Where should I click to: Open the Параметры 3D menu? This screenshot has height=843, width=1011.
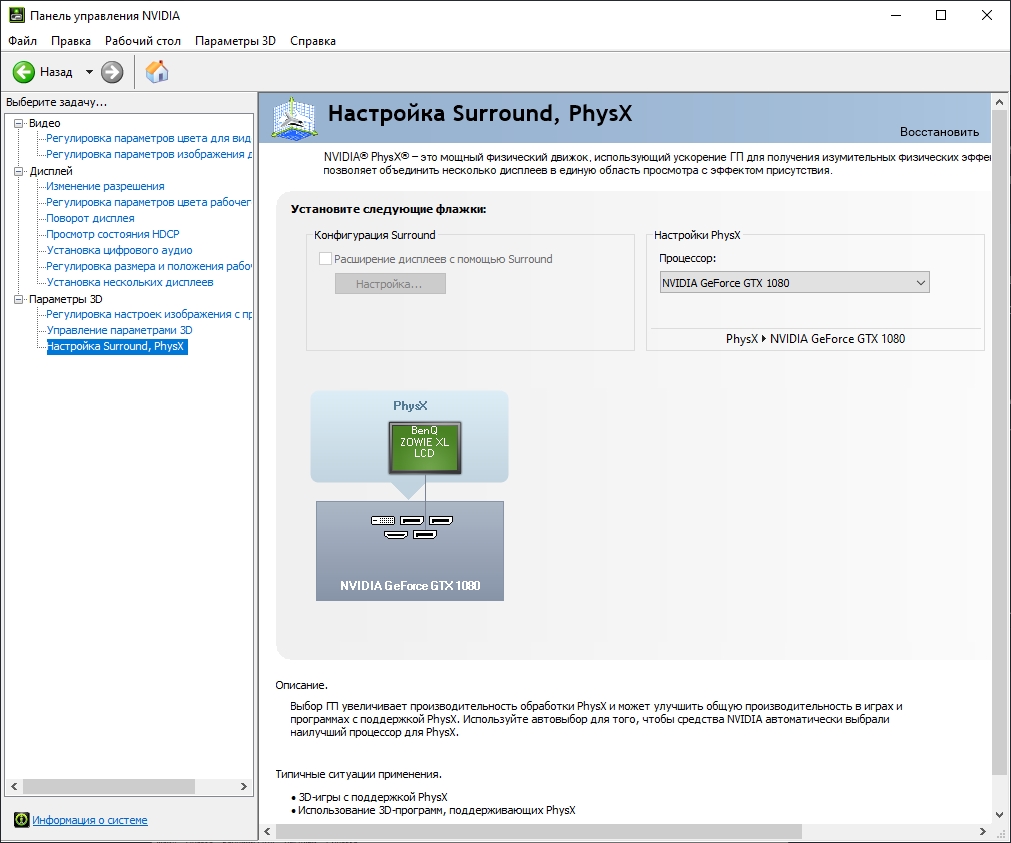(x=235, y=41)
